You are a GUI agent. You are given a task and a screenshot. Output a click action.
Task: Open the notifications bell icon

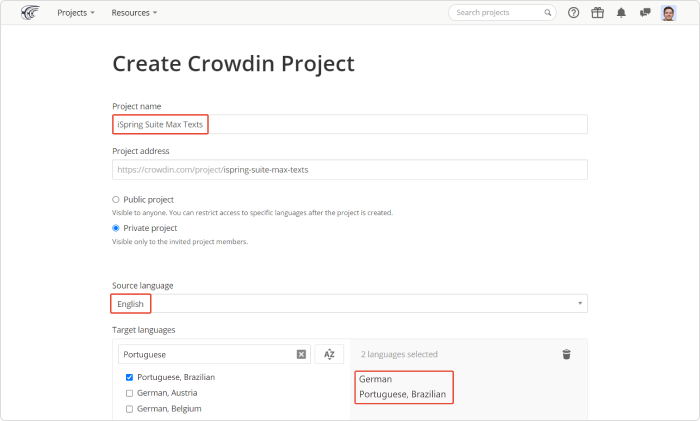point(621,13)
